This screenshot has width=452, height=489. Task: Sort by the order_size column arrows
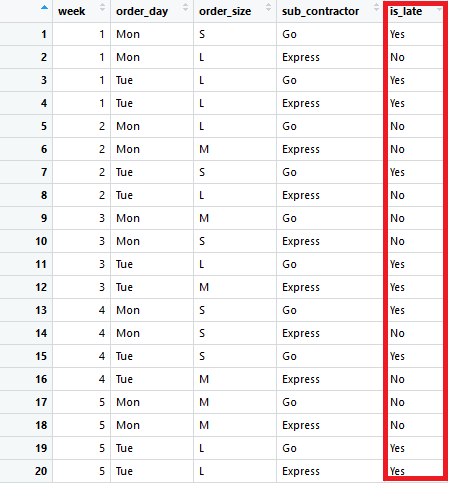[268, 7]
